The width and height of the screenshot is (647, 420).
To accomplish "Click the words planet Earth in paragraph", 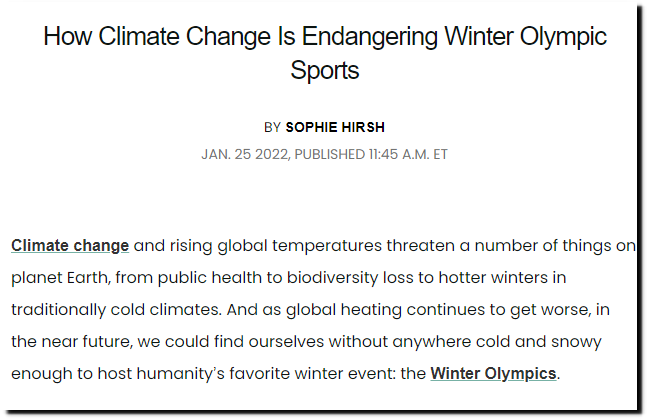I will pos(59,278).
